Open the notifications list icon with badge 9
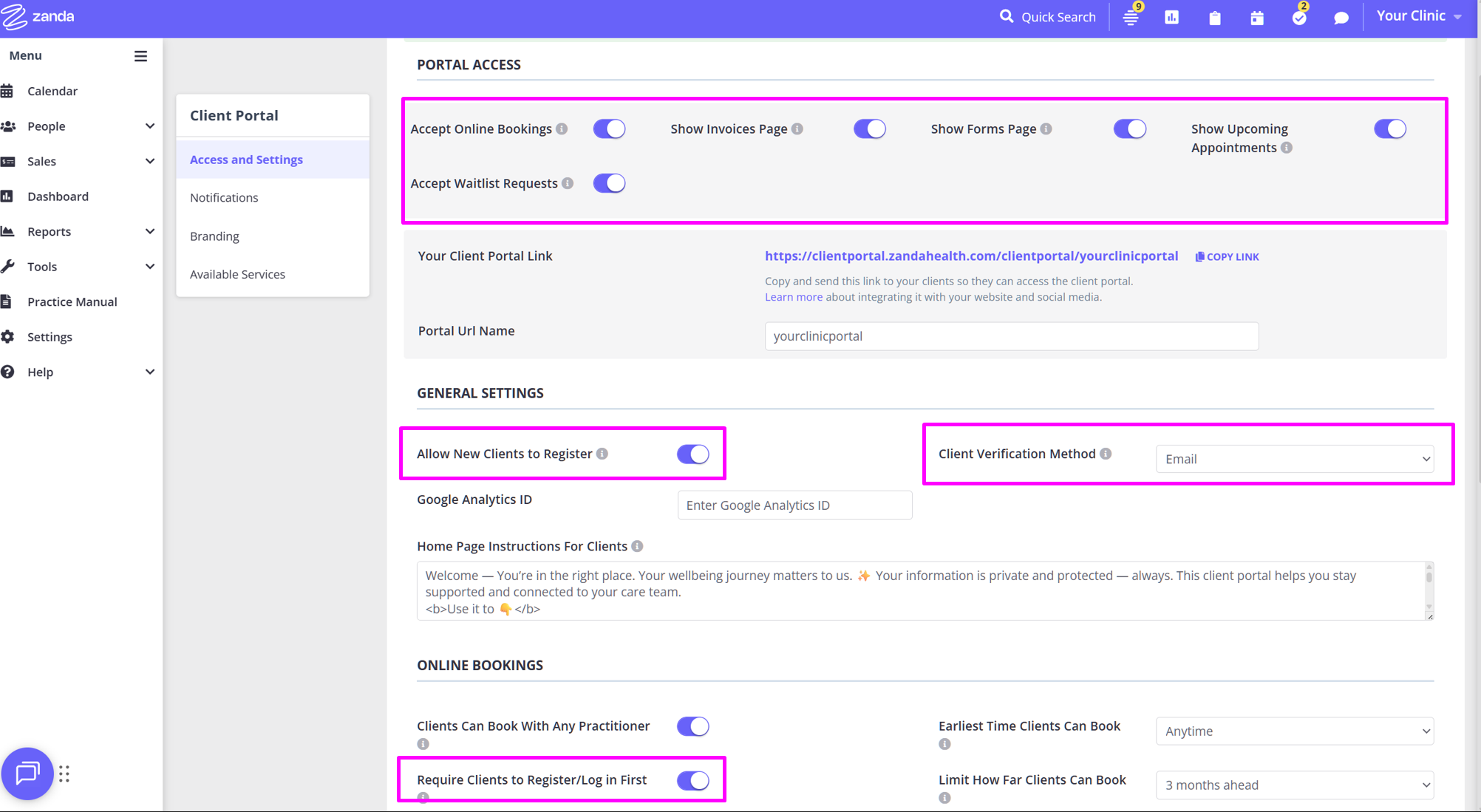 (x=1131, y=18)
